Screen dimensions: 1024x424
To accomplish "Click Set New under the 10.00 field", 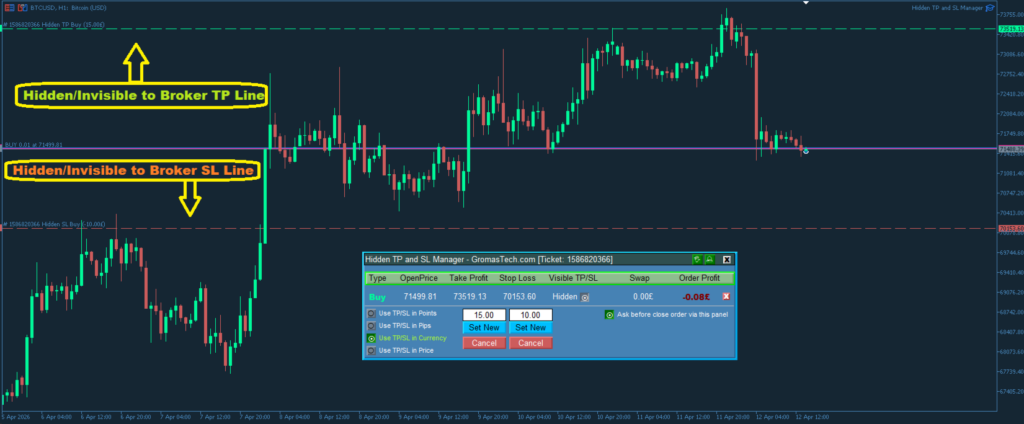I will click(x=531, y=327).
